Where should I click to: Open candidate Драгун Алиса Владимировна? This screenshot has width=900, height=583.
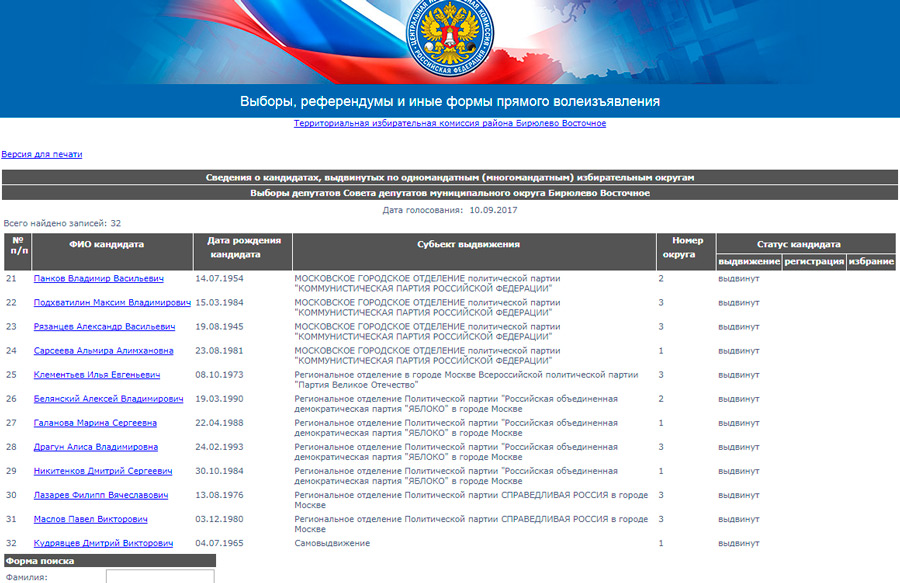(95, 447)
